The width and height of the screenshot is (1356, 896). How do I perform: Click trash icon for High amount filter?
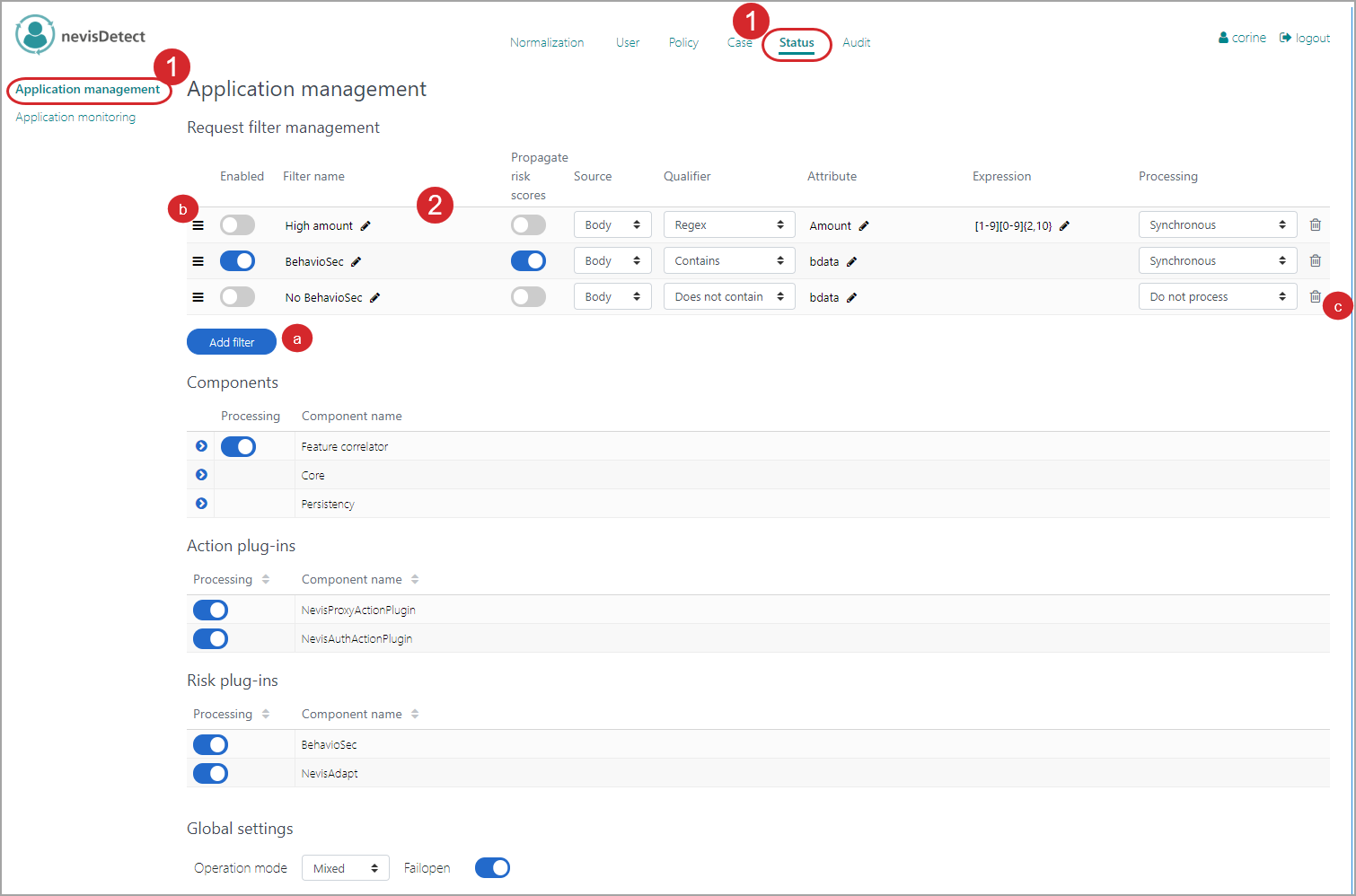[1315, 225]
